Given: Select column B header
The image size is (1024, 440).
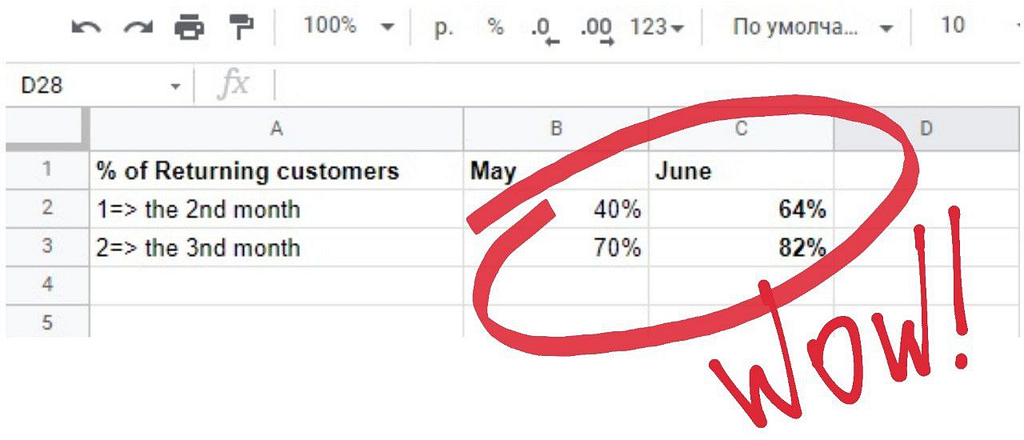Looking at the screenshot, I should pos(556,129).
